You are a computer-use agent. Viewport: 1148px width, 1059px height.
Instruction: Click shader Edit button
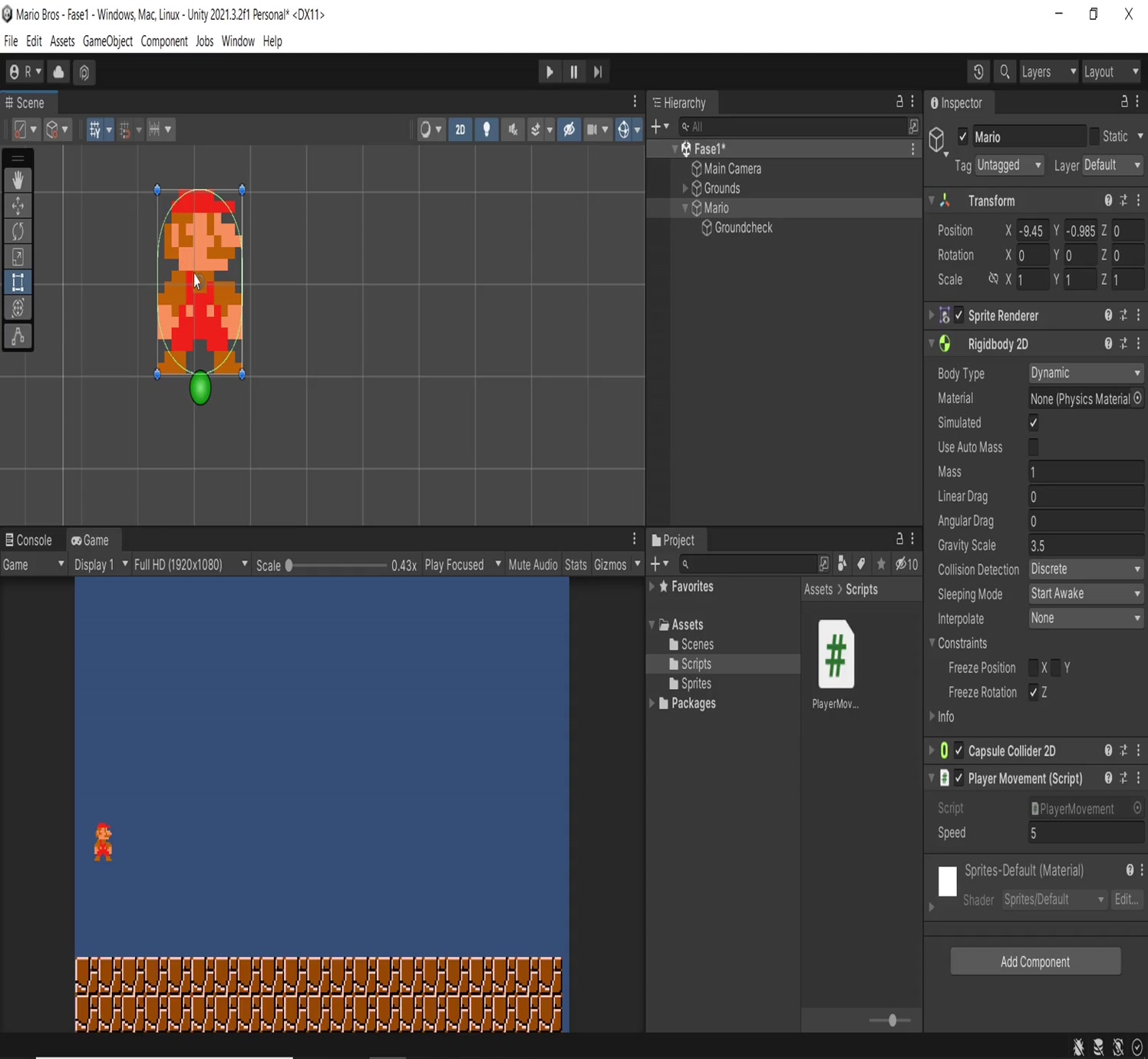tap(1127, 899)
